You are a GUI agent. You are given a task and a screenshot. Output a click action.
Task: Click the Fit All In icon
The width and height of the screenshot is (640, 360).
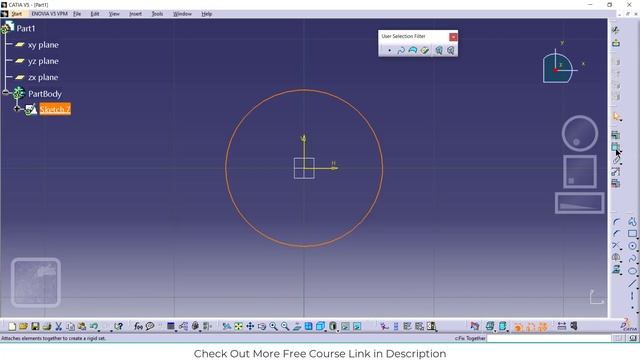[x=238, y=326]
